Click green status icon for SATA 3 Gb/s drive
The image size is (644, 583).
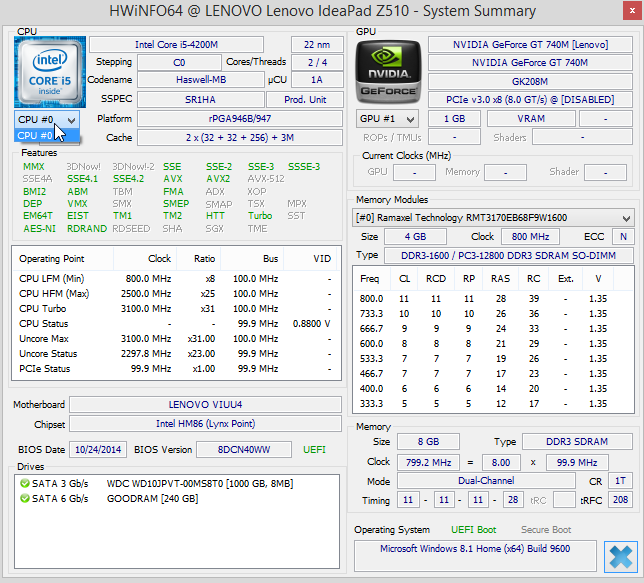click(25, 484)
